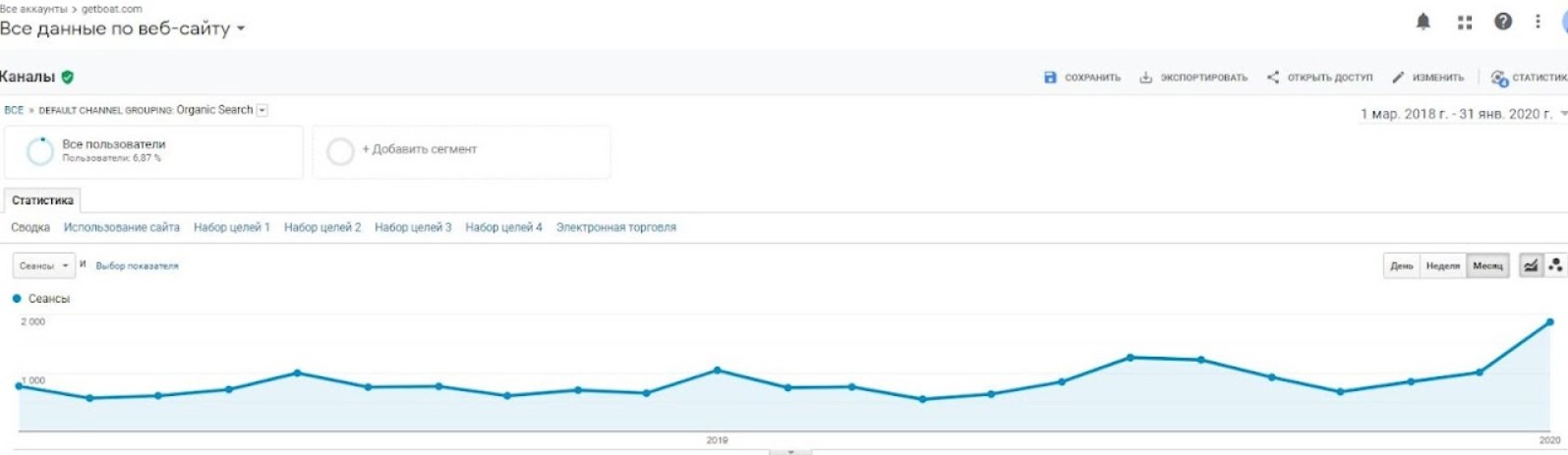This screenshot has width=1568, height=455.
Task: Click the Все пользователи segment circle
Action: (x=40, y=151)
